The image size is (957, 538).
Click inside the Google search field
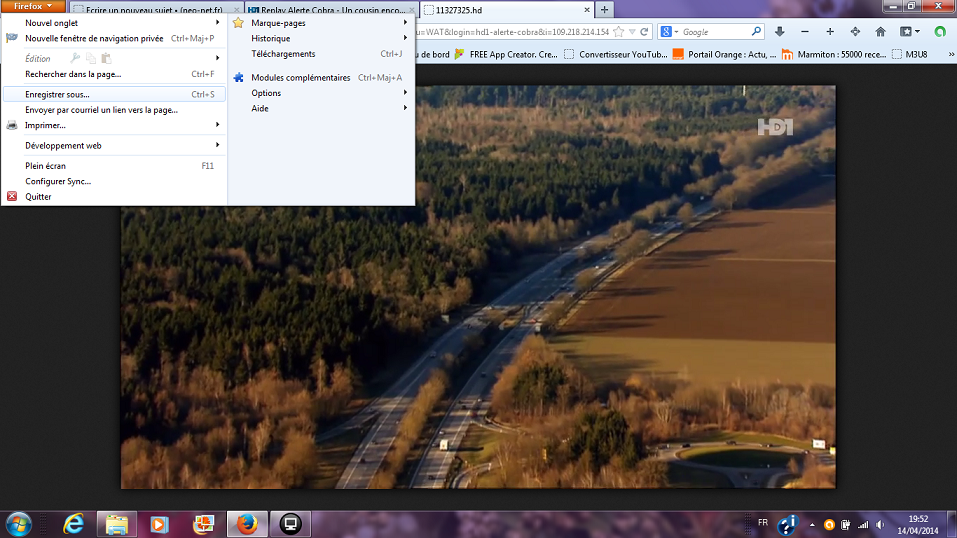712,32
